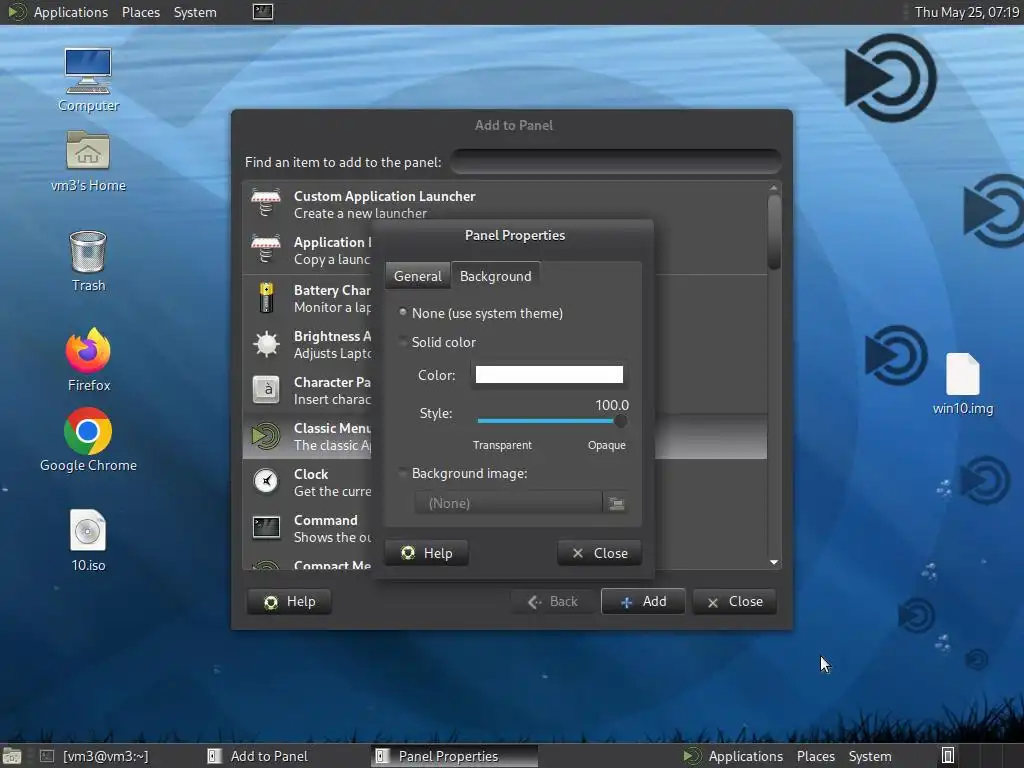
Task: Click the show desktop icon in bottom panel
Action: (11, 756)
